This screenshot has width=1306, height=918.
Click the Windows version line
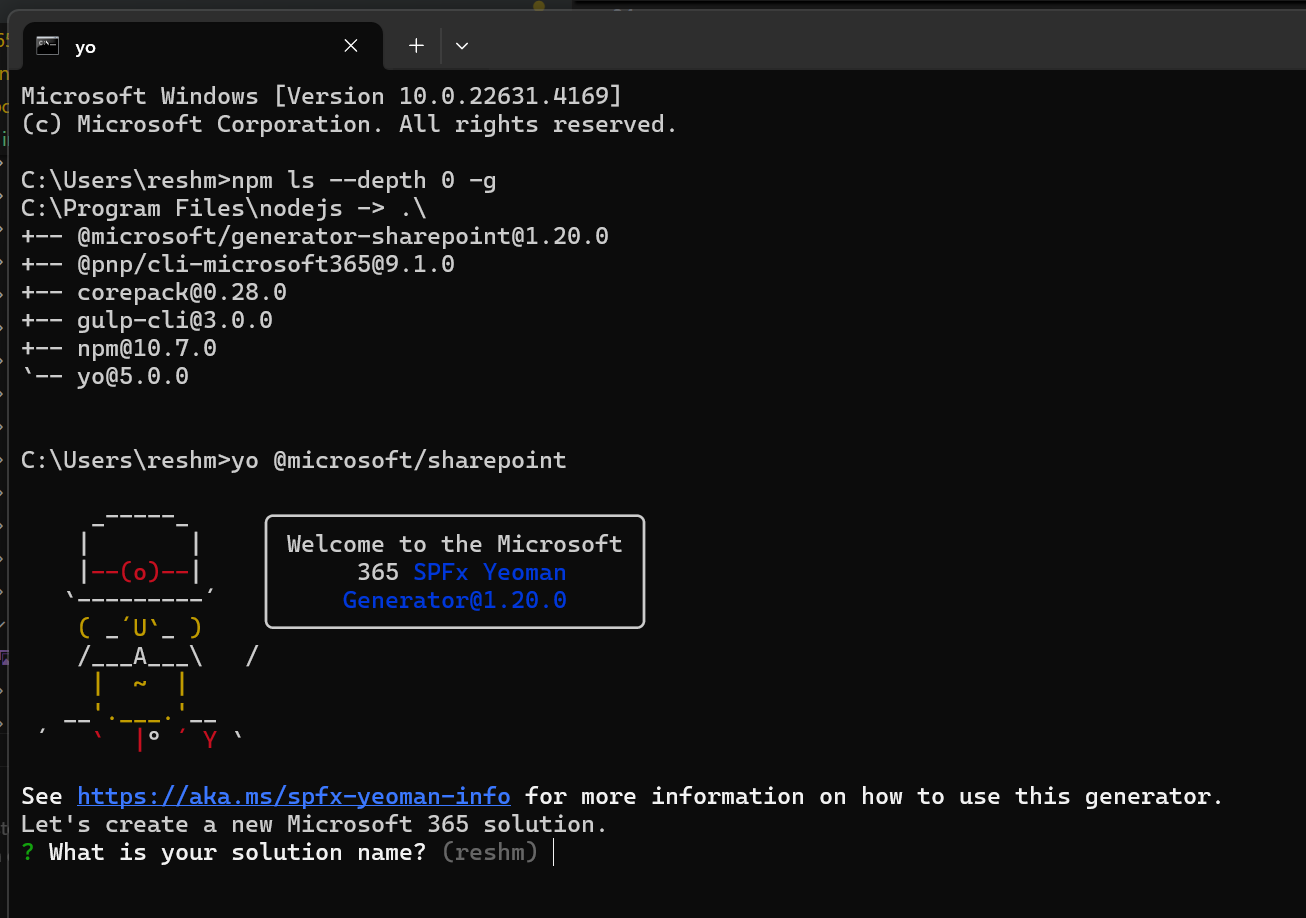pos(322,97)
